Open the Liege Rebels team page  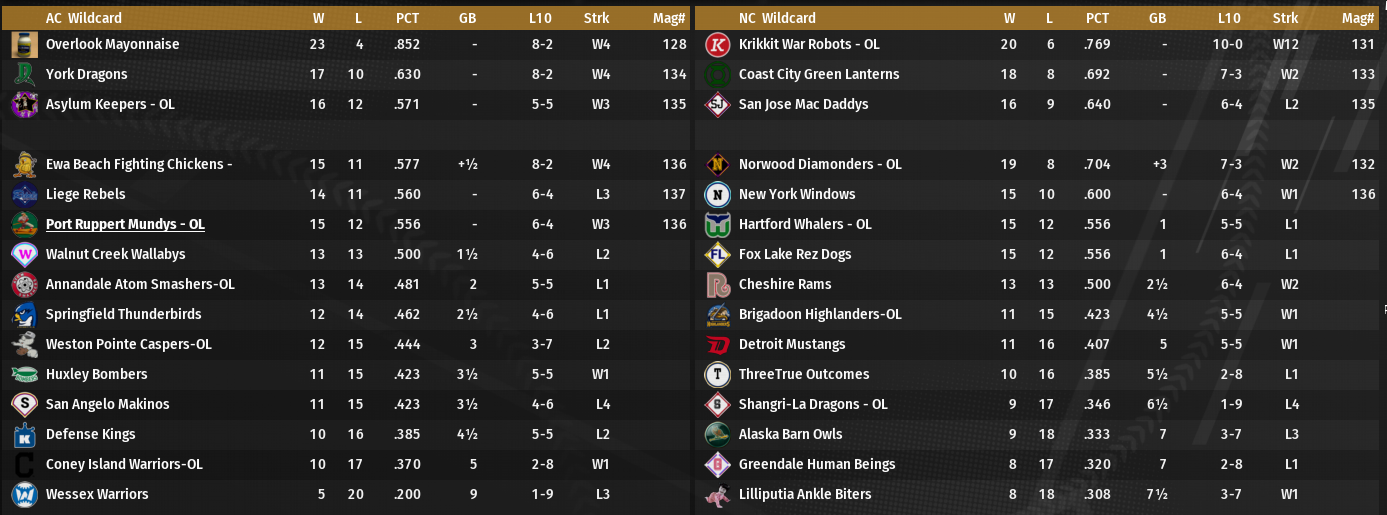point(86,195)
